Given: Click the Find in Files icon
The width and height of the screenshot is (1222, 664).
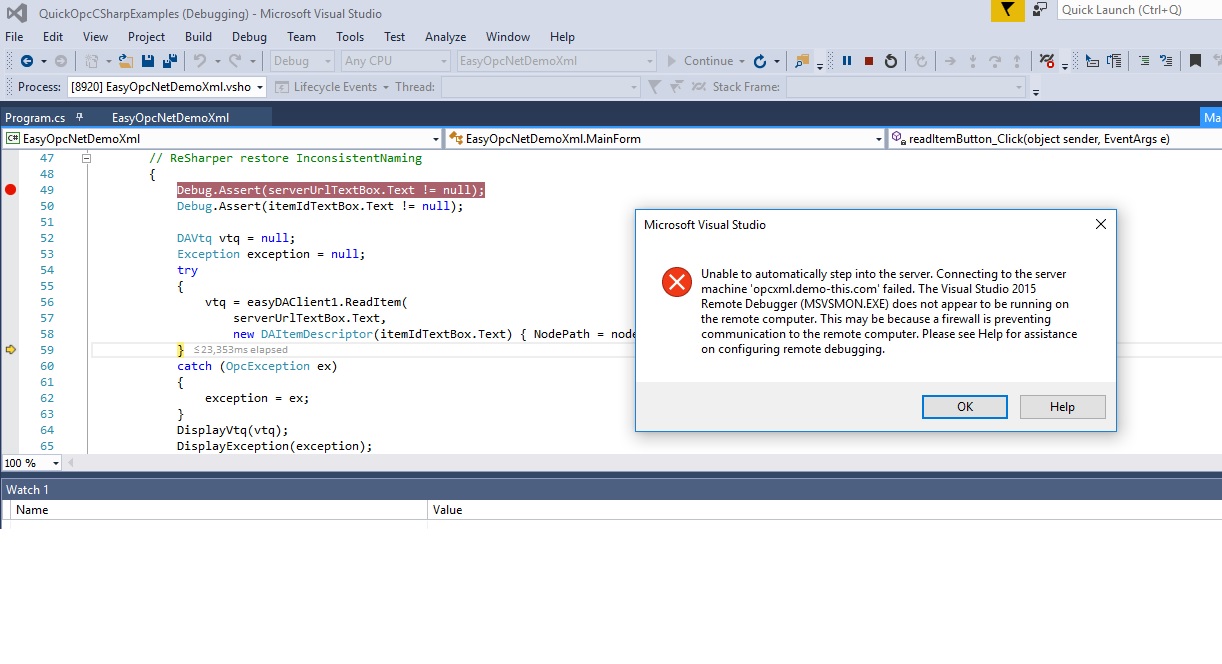Looking at the screenshot, I should [x=802, y=61].
